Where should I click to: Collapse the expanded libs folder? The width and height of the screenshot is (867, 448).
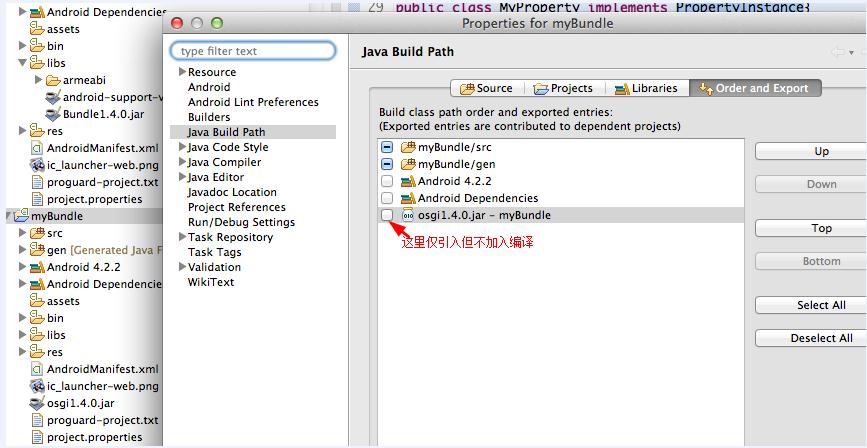(23, 62)
